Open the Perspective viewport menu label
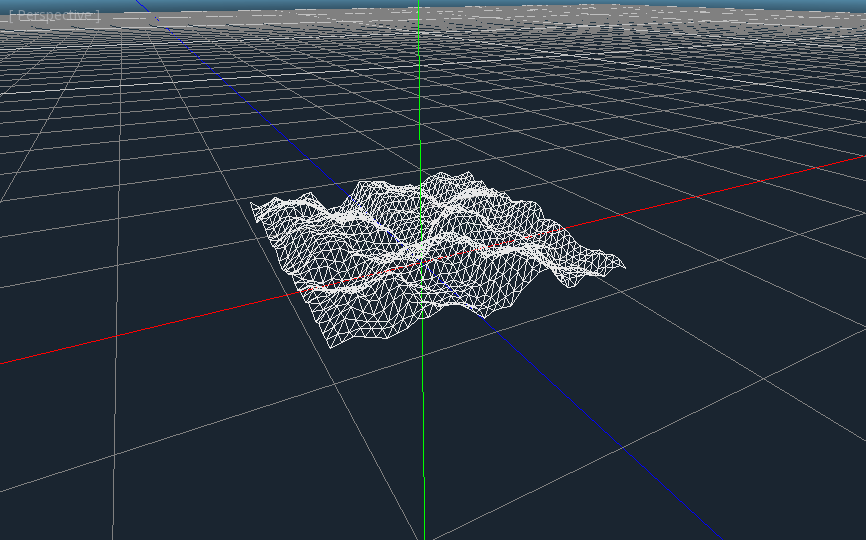866x540 pixels. (x=55, y=15)
